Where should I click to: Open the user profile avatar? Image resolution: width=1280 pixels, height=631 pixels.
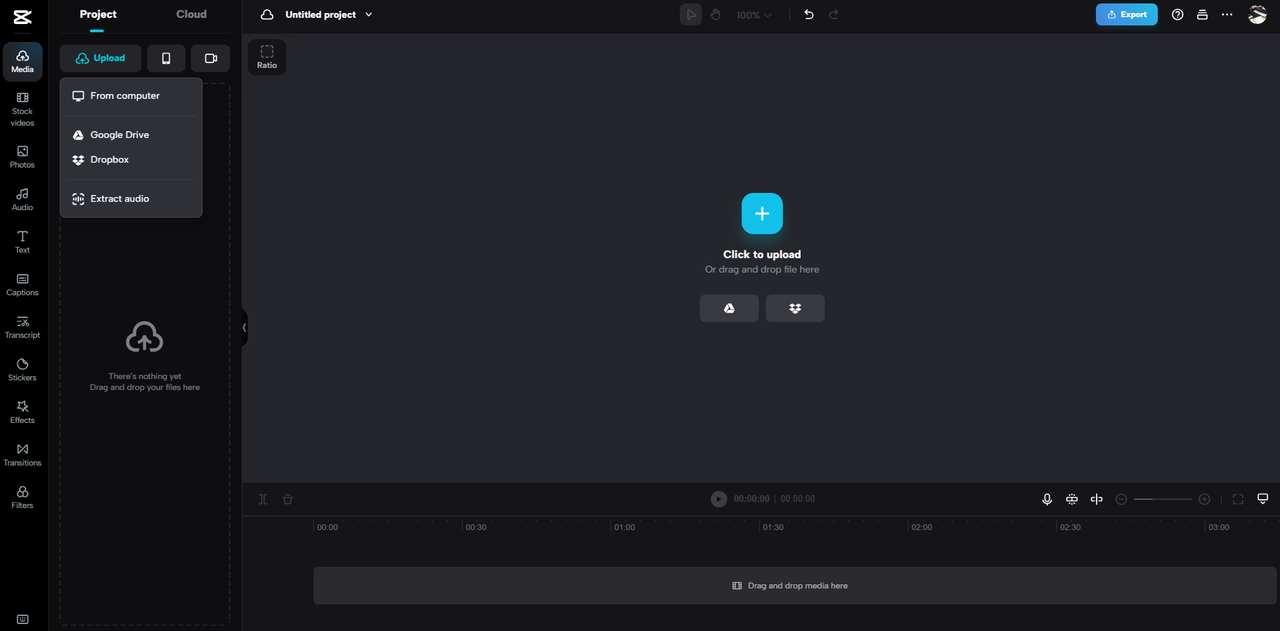[x=1257, y=15]
